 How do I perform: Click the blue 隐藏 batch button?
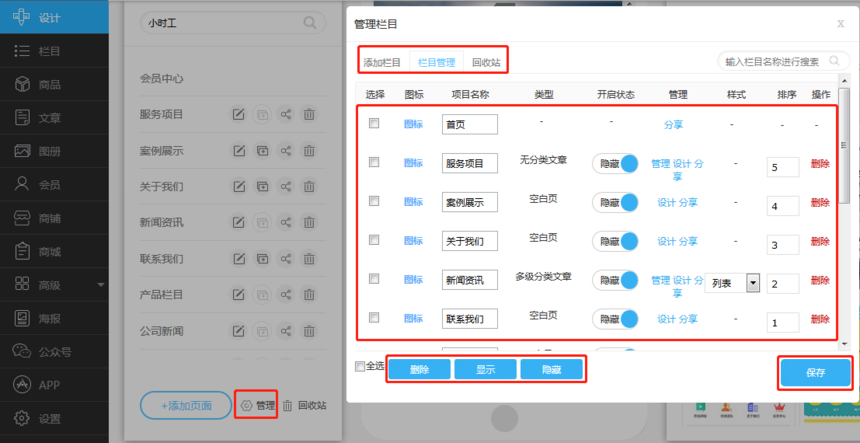tap(551, 370)
